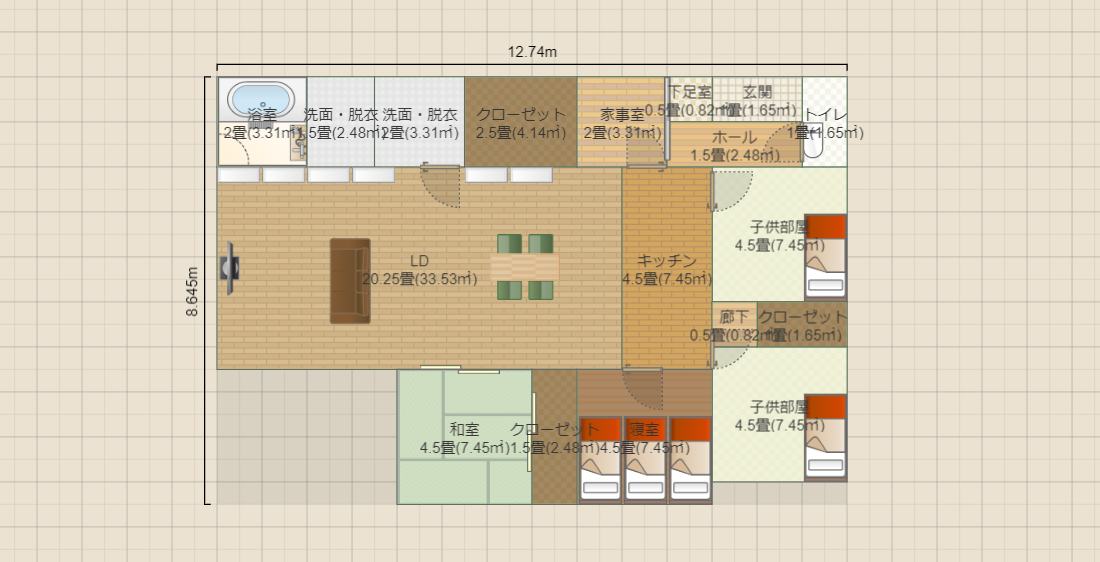Select the wall-mounted TV in the LD
This screenshot has width=1100, height=562.
pos(229,267)
